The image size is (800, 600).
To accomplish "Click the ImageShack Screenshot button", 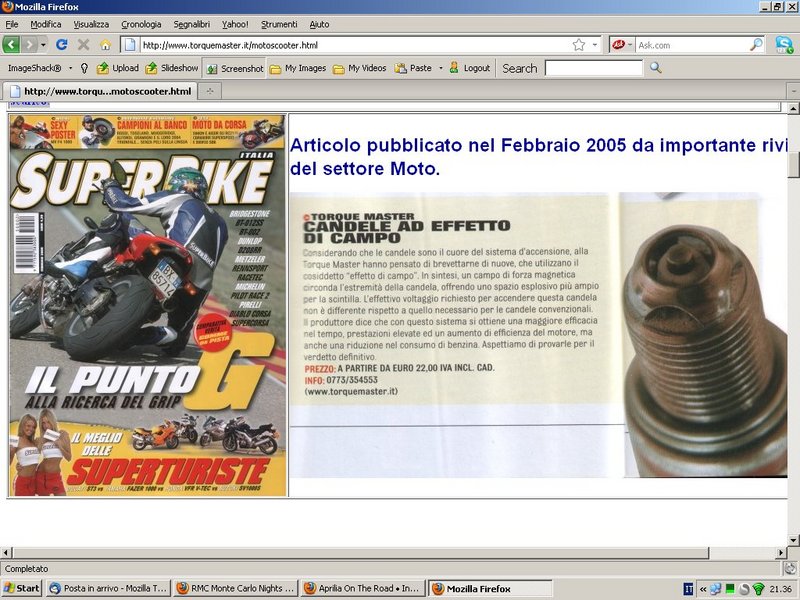I will coord(235,68).
